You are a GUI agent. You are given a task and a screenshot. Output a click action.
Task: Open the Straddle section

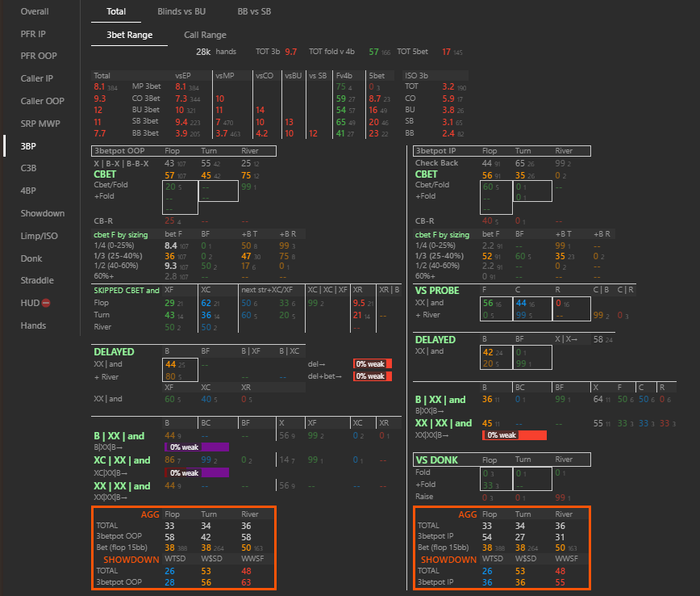37,280
